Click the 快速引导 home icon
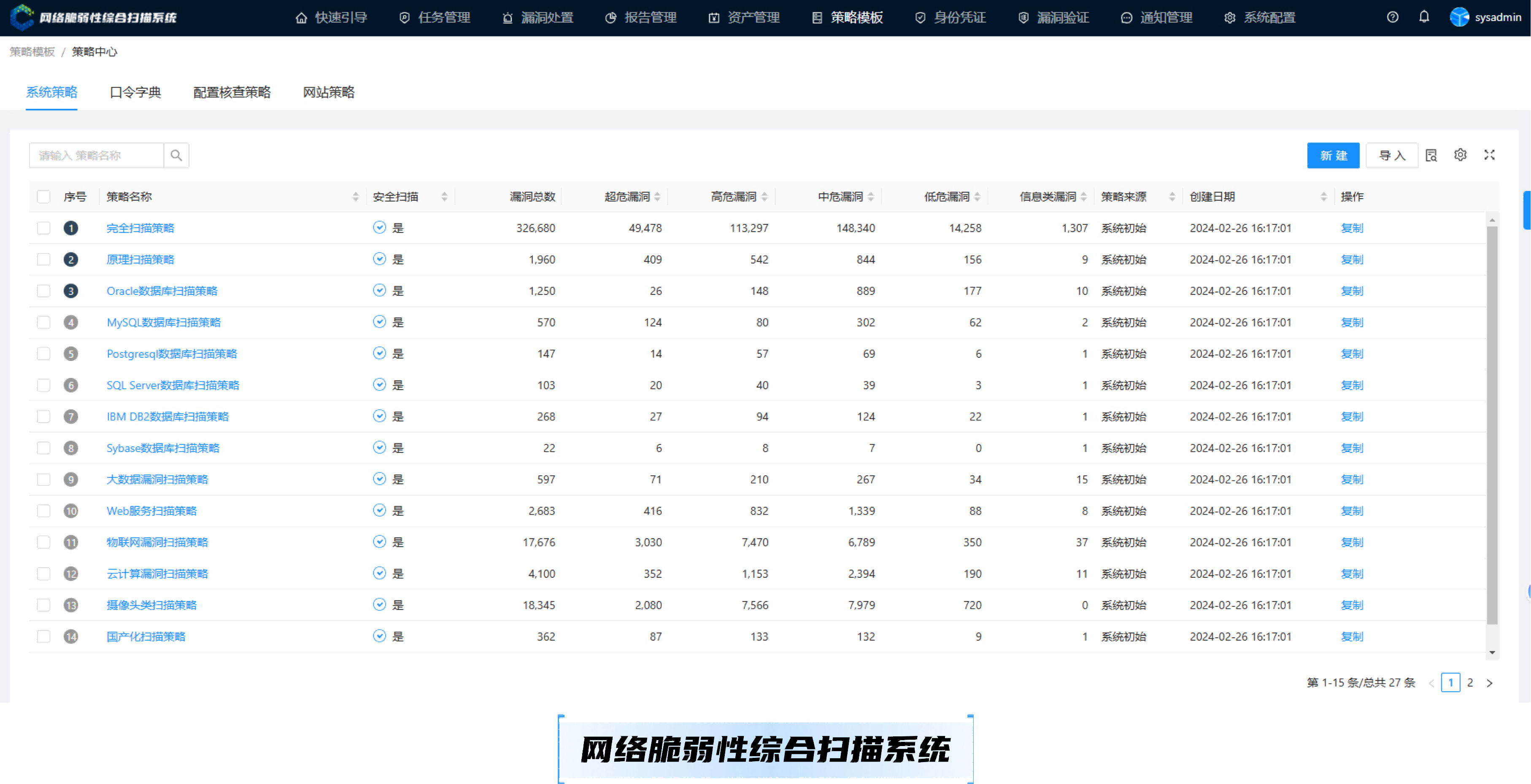Image resolution: width=1531 pixels, height=784 pixels. (x=301, y=18)
